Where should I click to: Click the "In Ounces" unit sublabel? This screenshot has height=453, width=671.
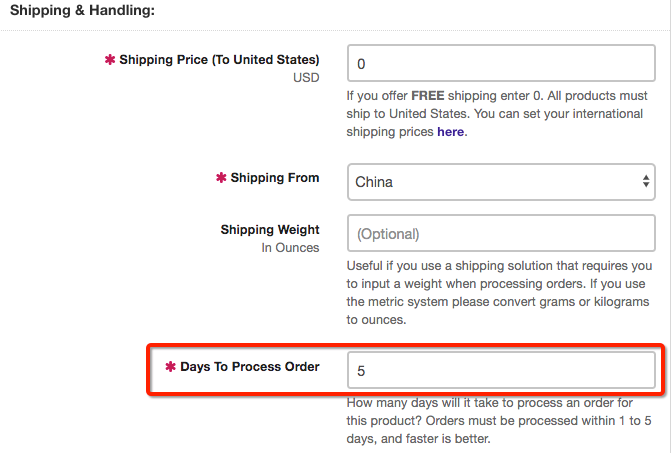[x=290, y=248]
